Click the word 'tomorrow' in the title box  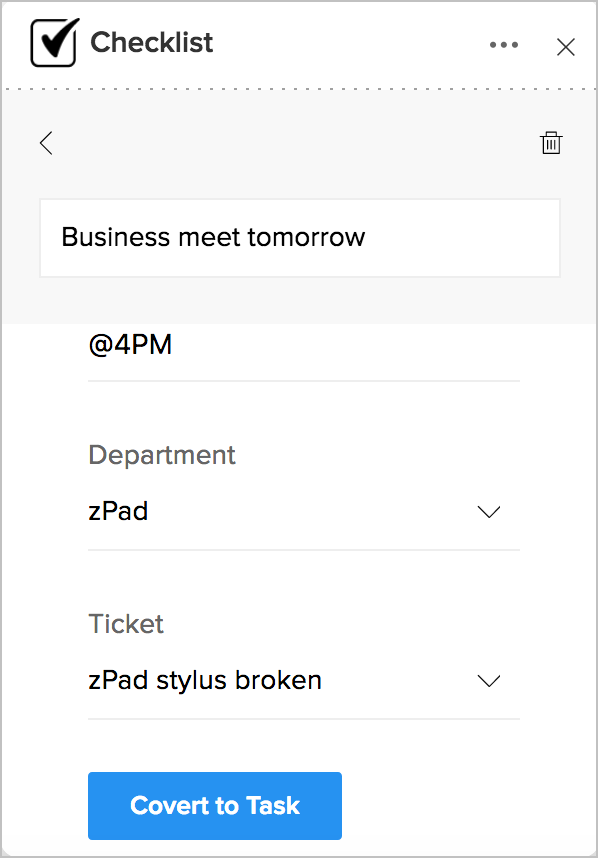click(x=306, y=237)
